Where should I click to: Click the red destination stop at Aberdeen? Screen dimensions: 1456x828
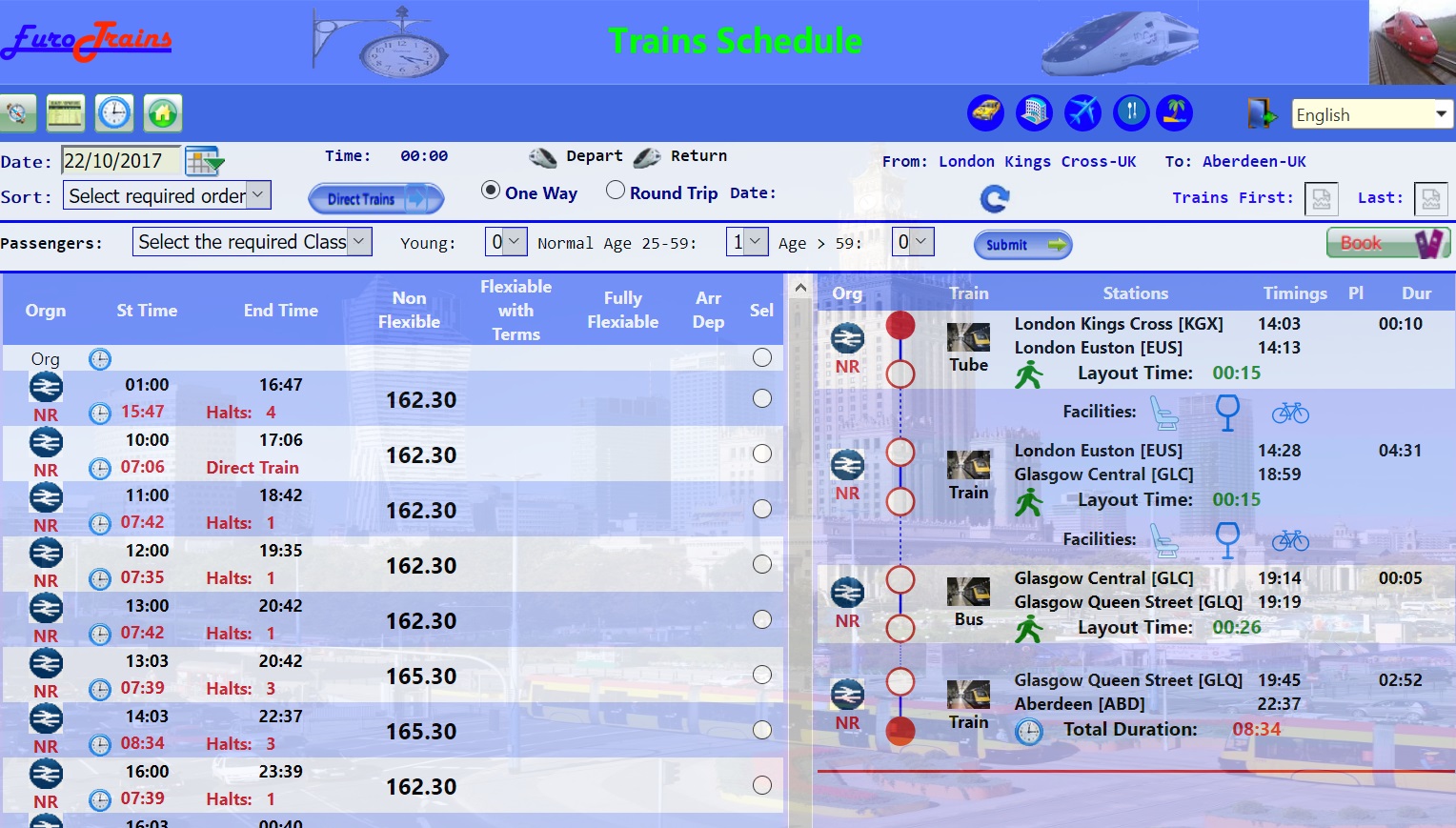[x=900, y=731]
